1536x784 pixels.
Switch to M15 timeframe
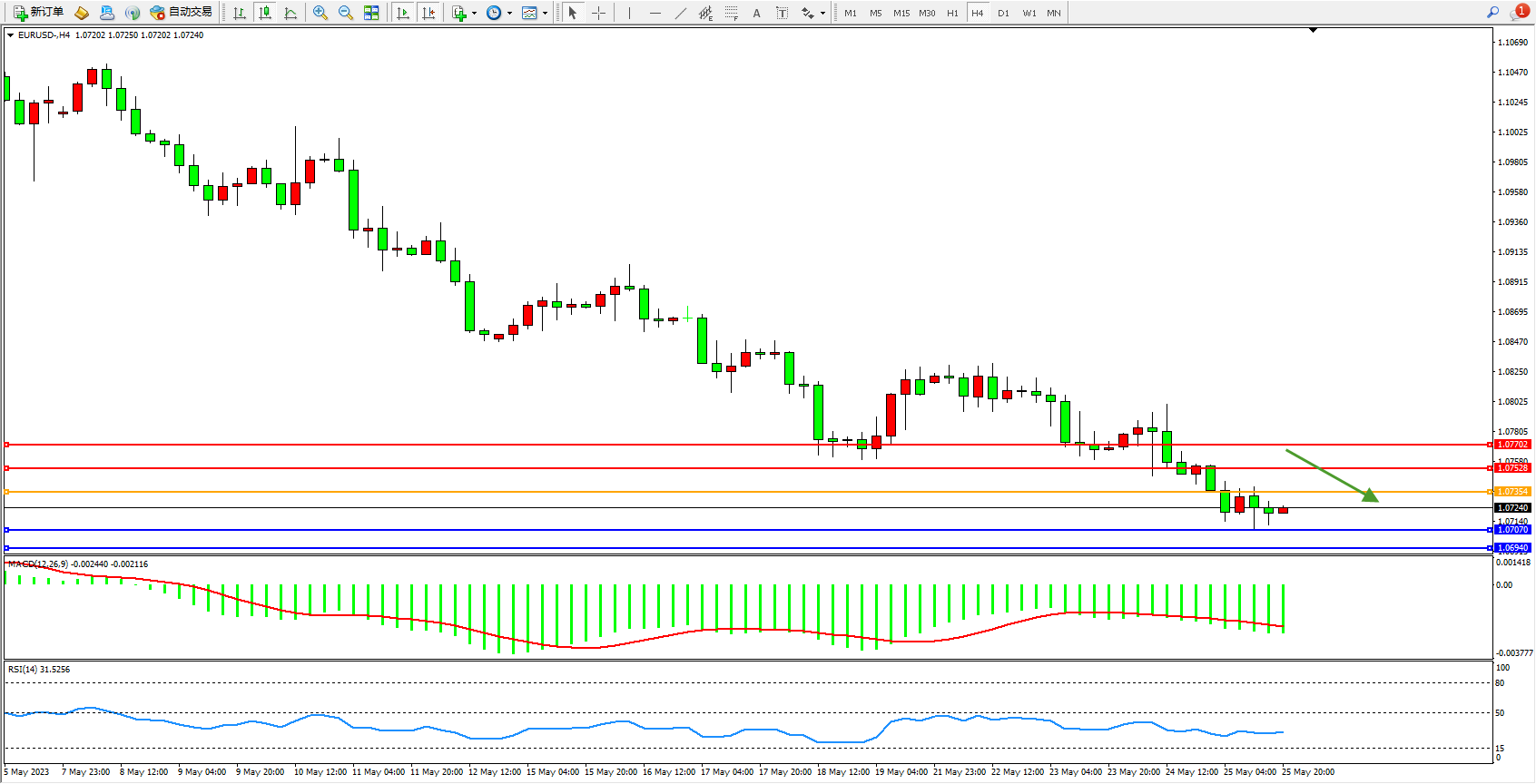pyautogui.click(x=901, y=13)
